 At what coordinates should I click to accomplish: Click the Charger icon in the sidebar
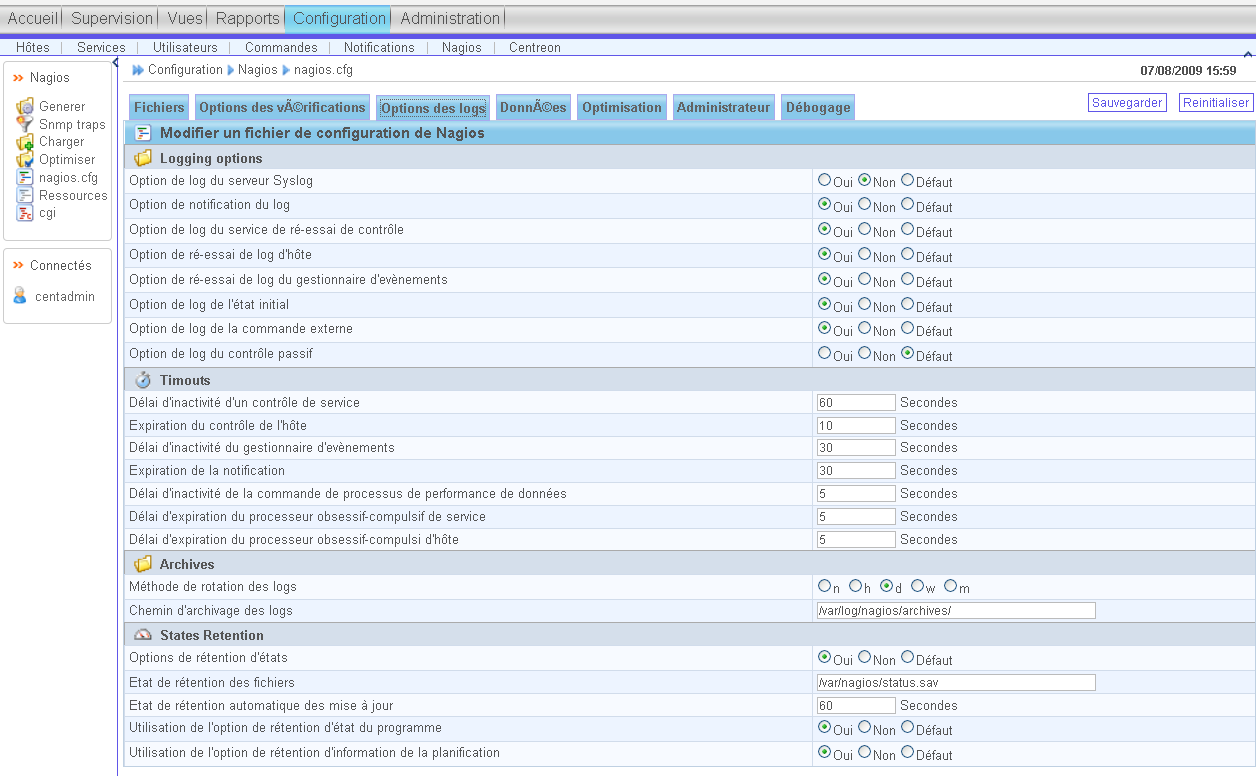(x=25, y=142)
